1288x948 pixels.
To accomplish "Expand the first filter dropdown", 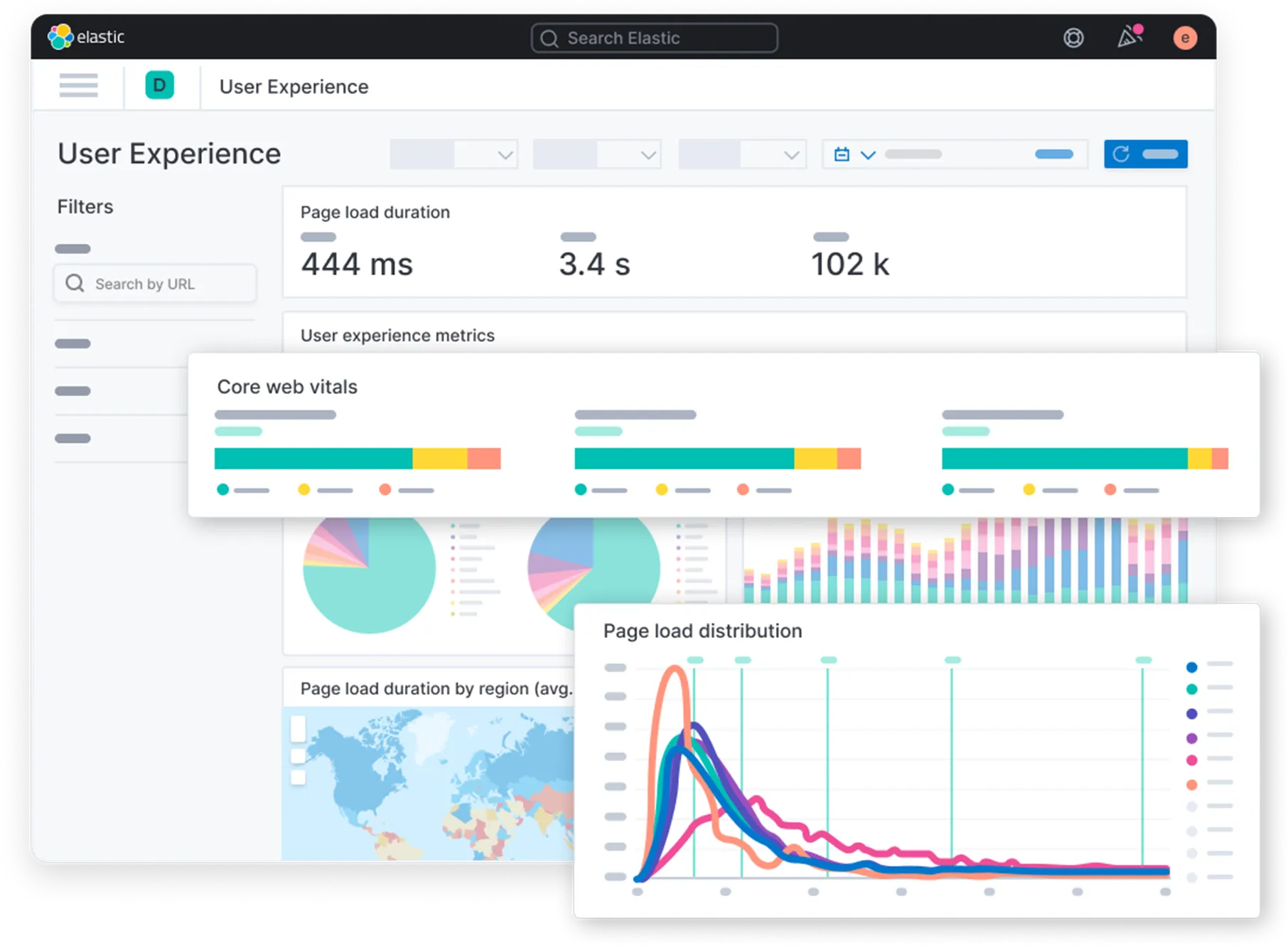I will point(454,154).
